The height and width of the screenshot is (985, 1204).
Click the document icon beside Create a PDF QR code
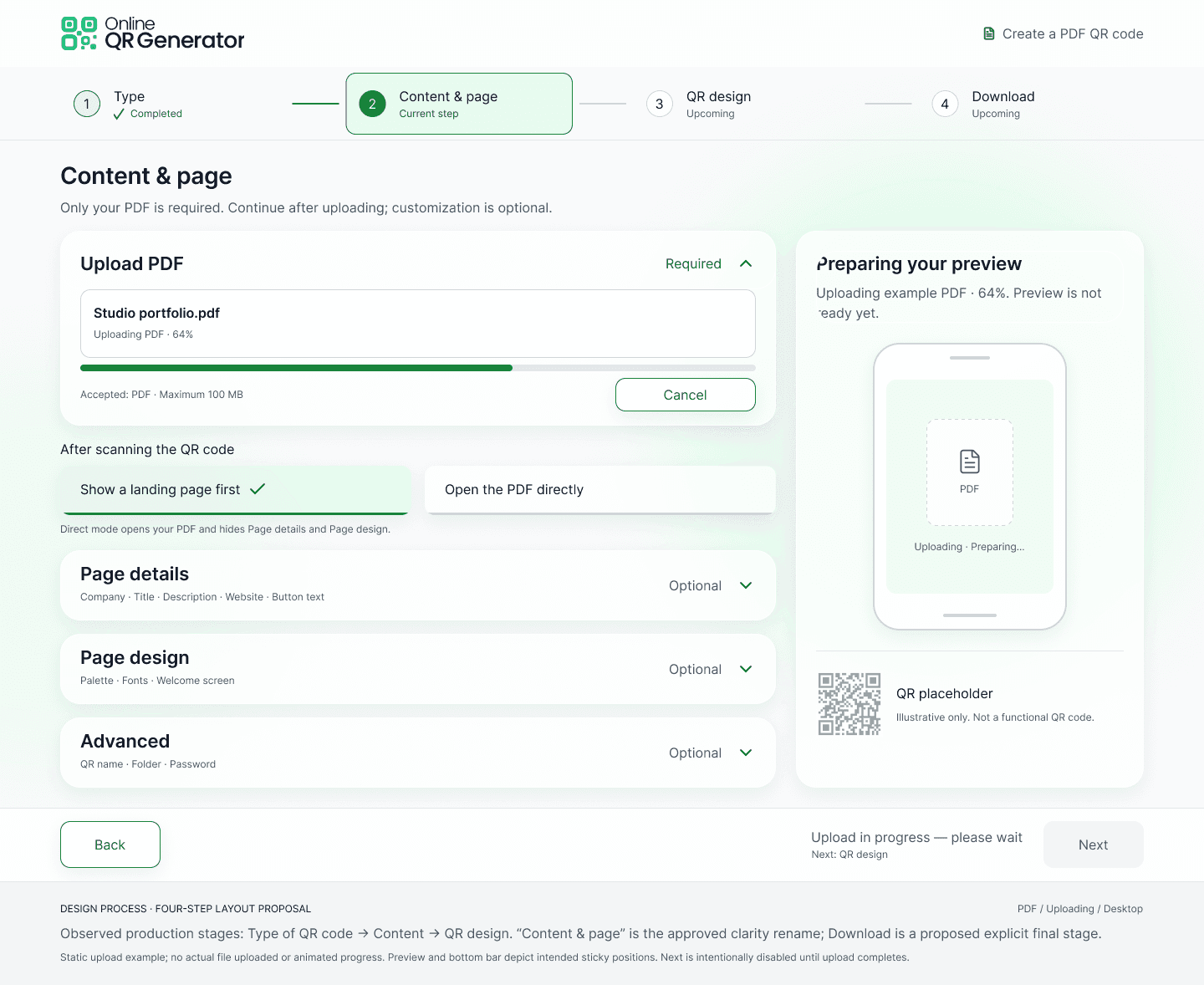point(989,33)
